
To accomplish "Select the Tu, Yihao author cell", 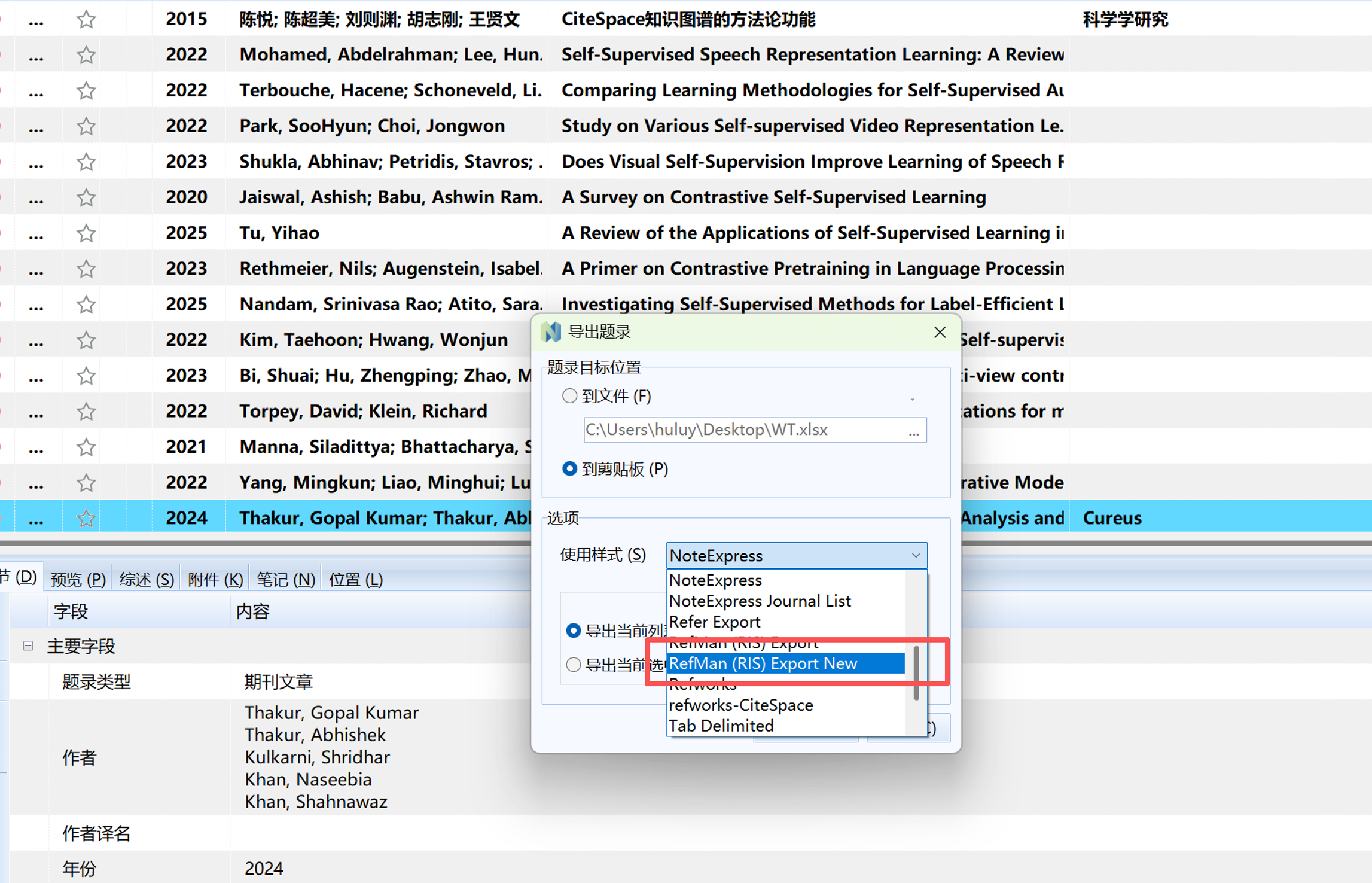I will 279,233.
